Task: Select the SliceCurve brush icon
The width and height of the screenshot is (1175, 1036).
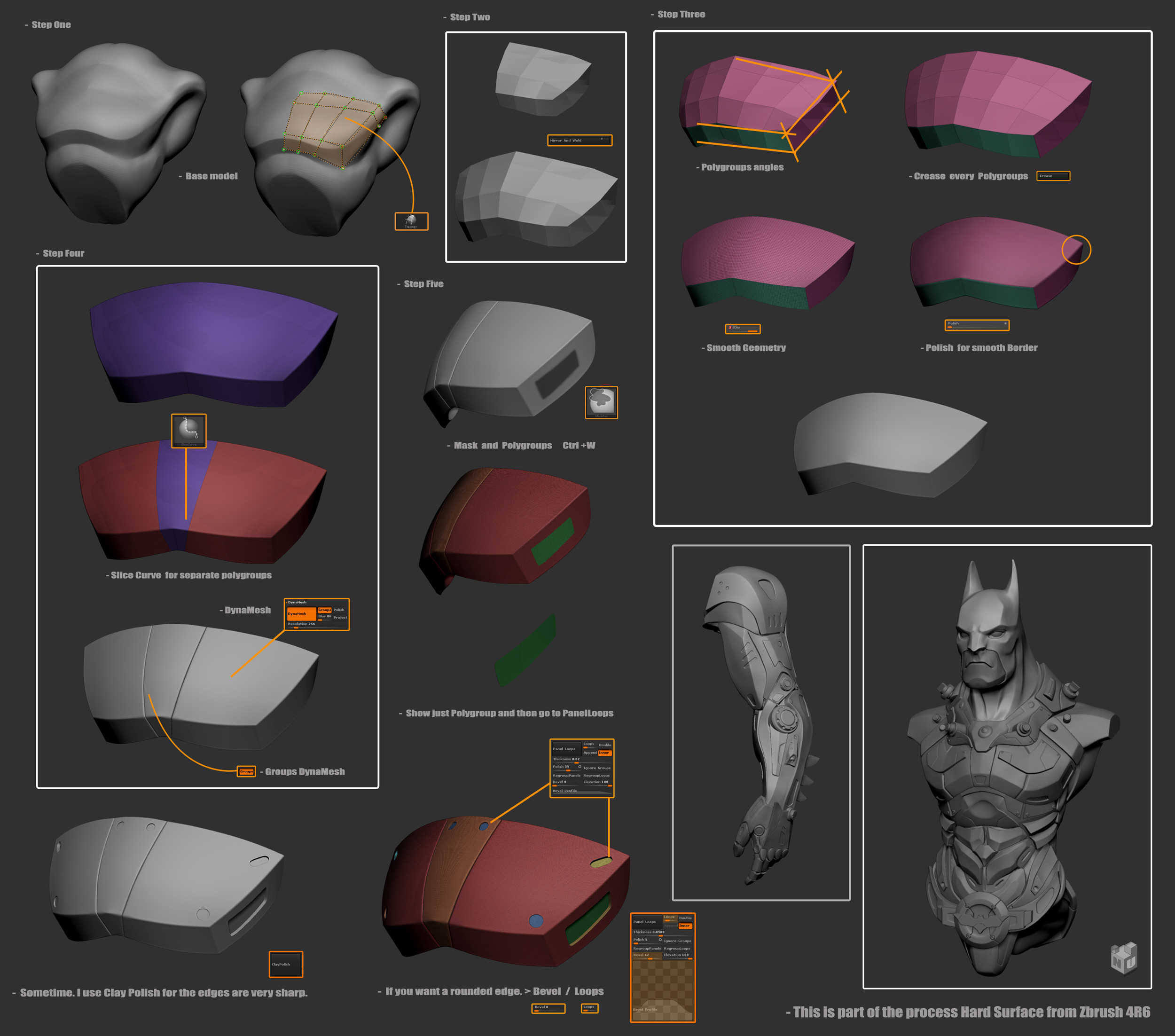Action: tap(188, 431)
